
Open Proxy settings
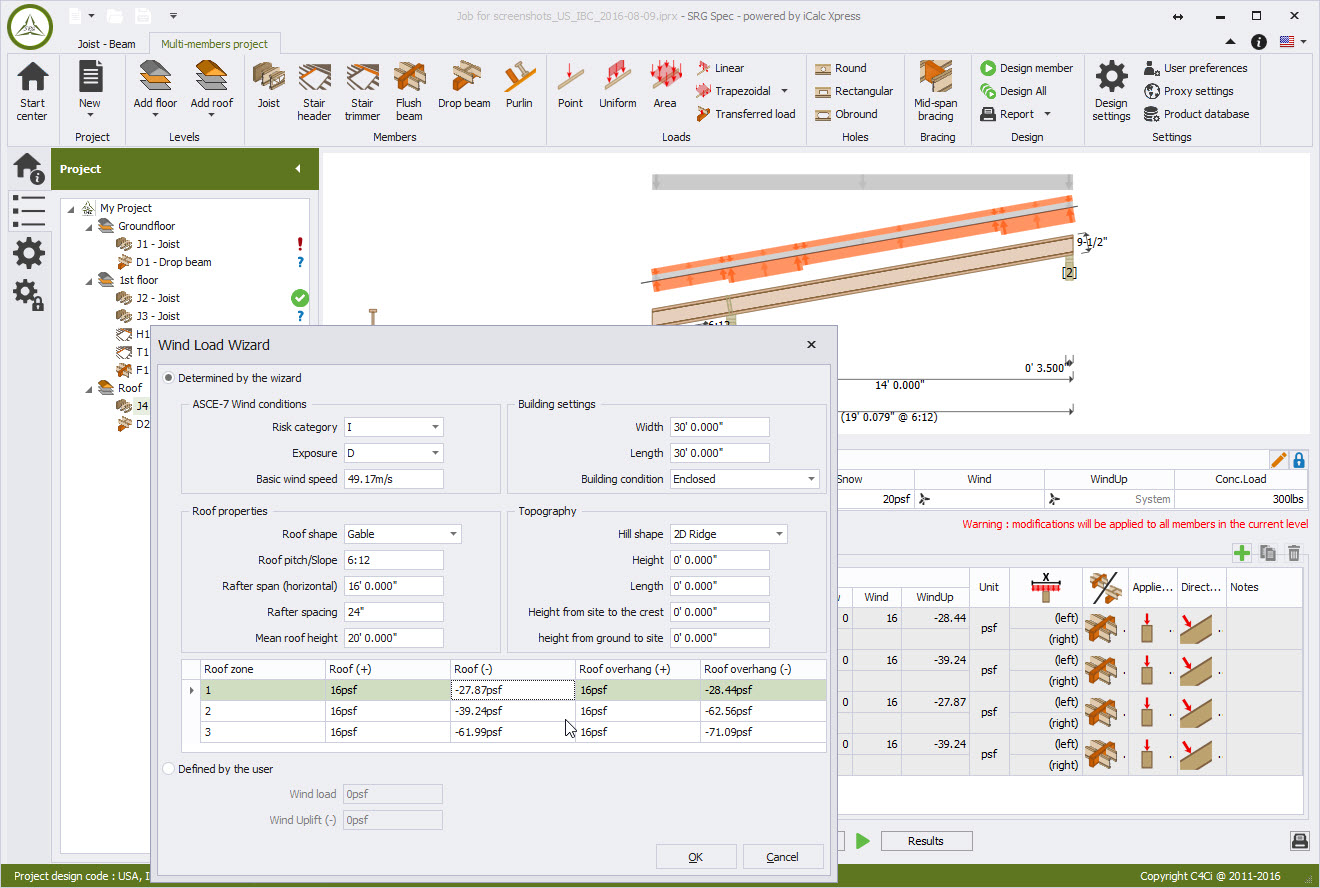(1188, 91)
